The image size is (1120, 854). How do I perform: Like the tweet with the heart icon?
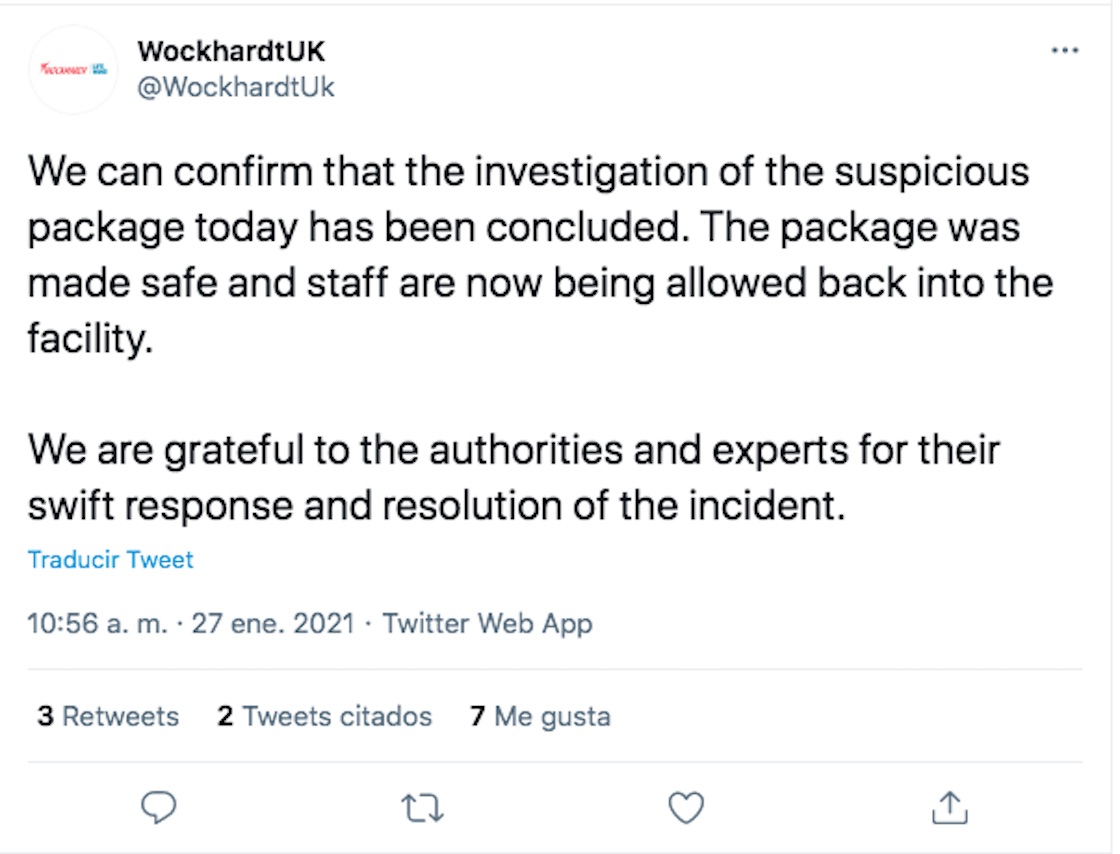coord(686,806)
